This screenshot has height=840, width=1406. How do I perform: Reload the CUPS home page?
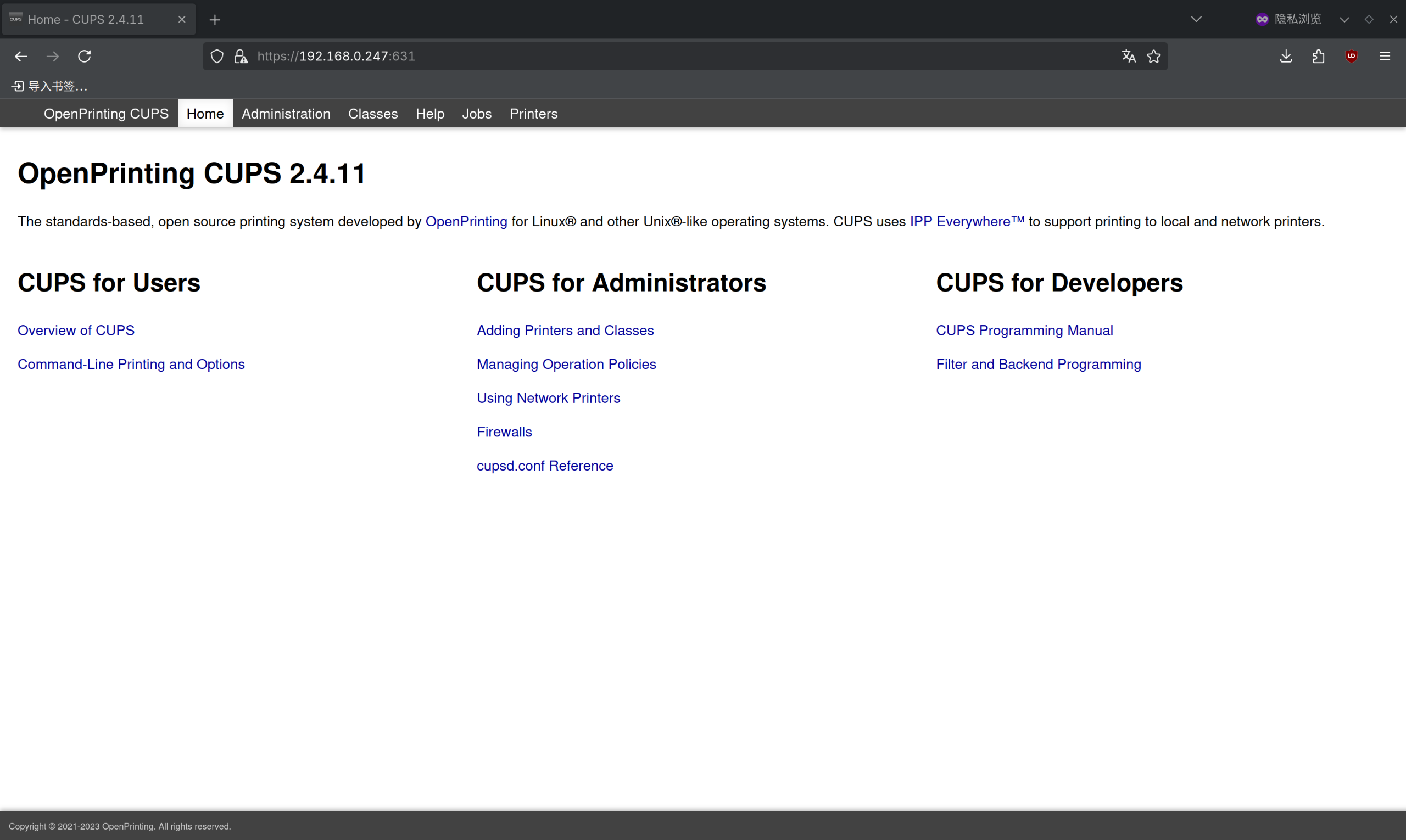(85, 56)
